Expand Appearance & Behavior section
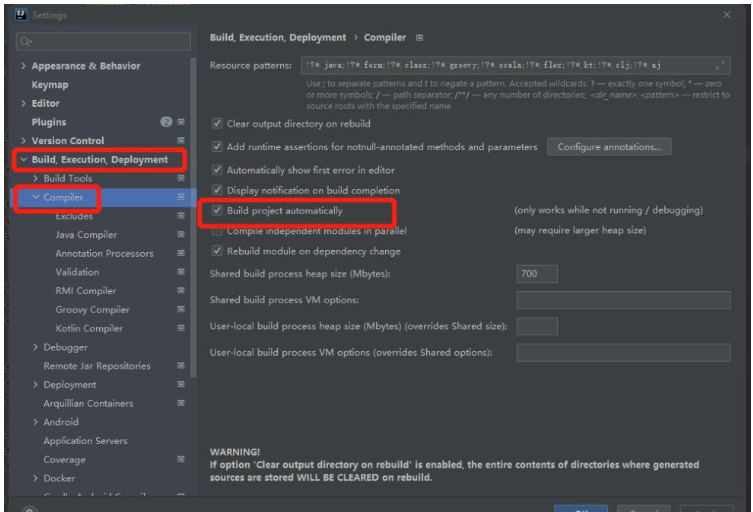The image size is (753, 512). pyautogui.click(x=23, y=66)
